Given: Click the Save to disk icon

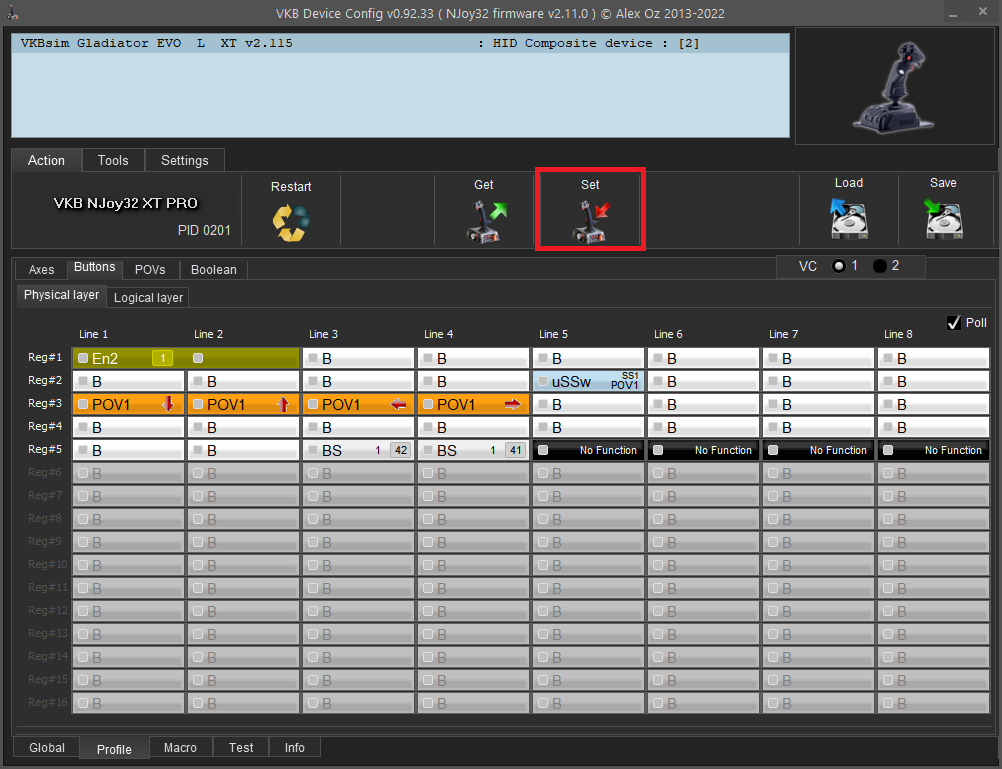Looking at the screenshot, I should pos(943,218).
